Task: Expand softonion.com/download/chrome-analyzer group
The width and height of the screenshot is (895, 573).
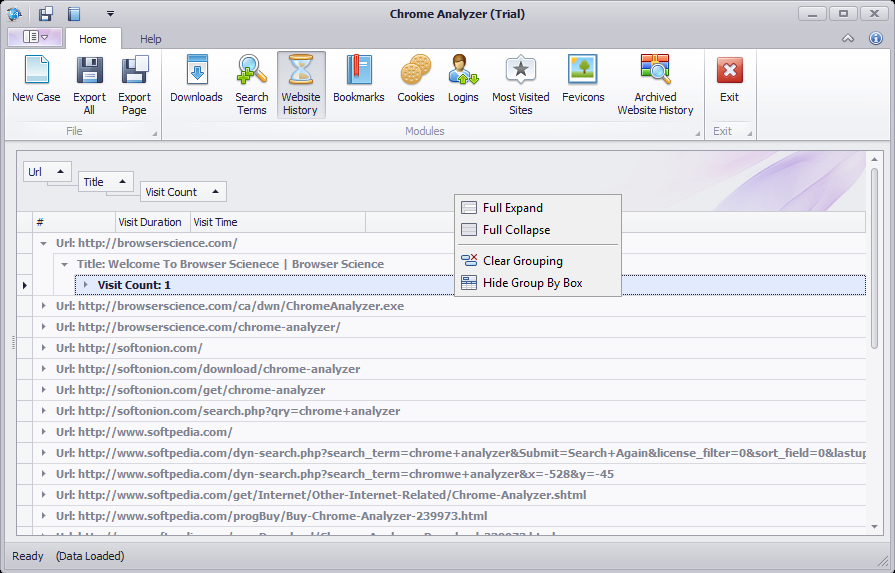Action: pos(43,369)
